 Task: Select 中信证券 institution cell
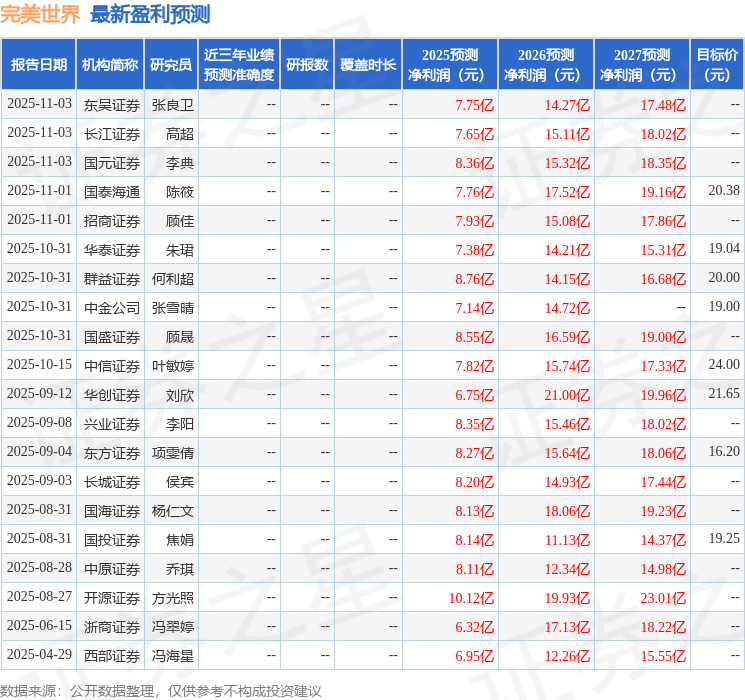tap(112, 366)
